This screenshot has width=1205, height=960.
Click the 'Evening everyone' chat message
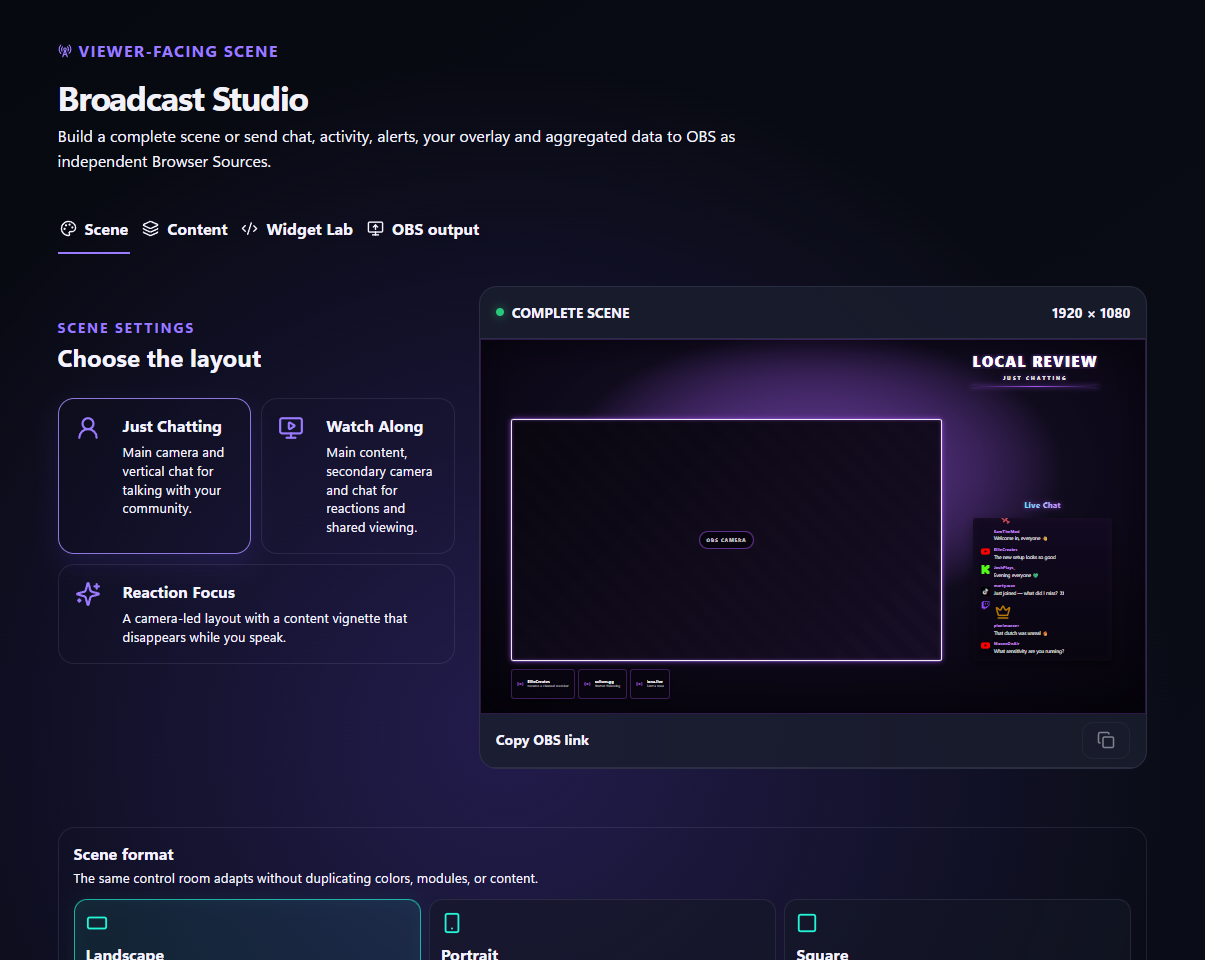click(1016, 575)
